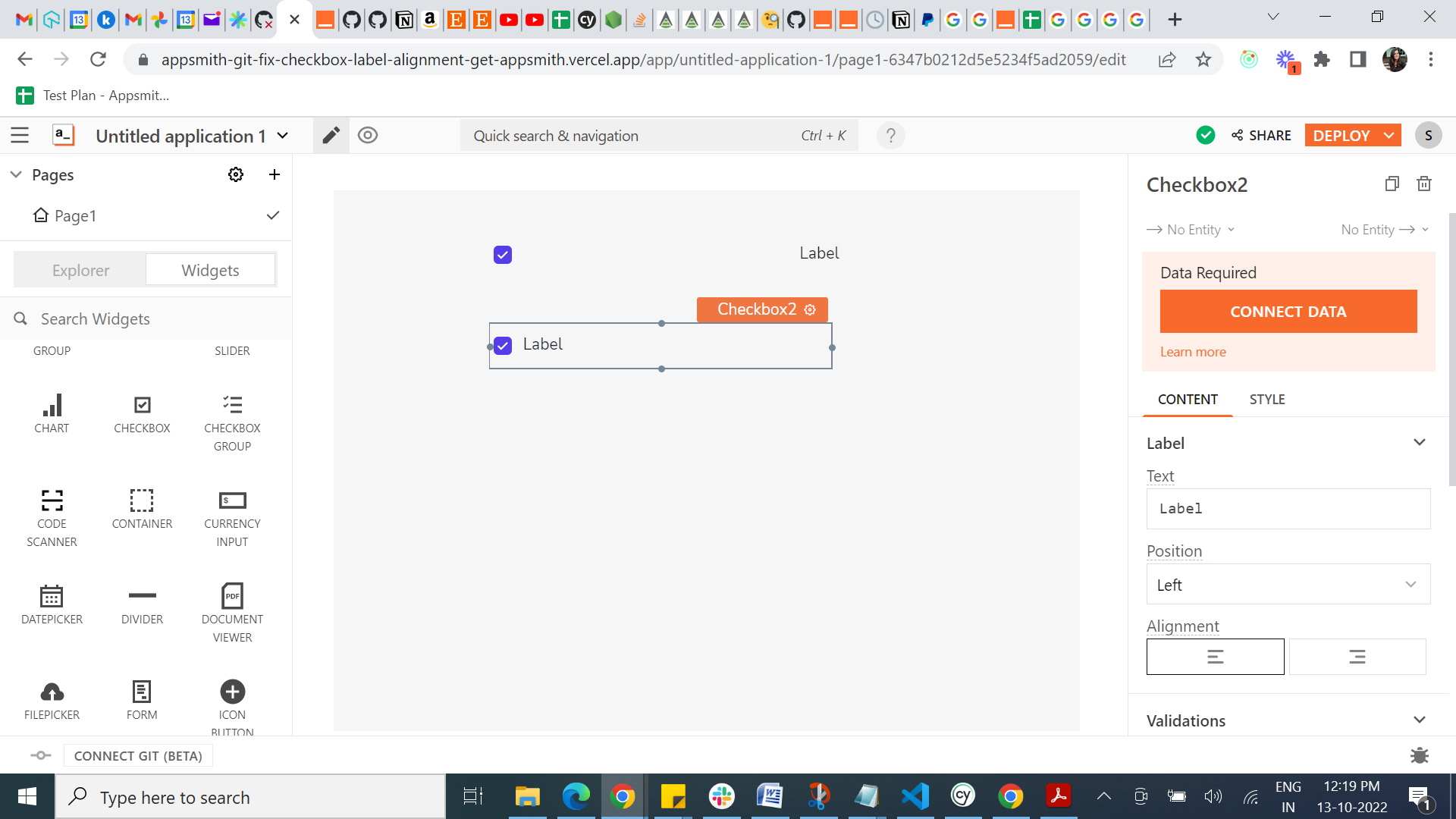Toggle the Checkbox2 checkbox on canvas
Screen dimensions: 1456x819
503,346
